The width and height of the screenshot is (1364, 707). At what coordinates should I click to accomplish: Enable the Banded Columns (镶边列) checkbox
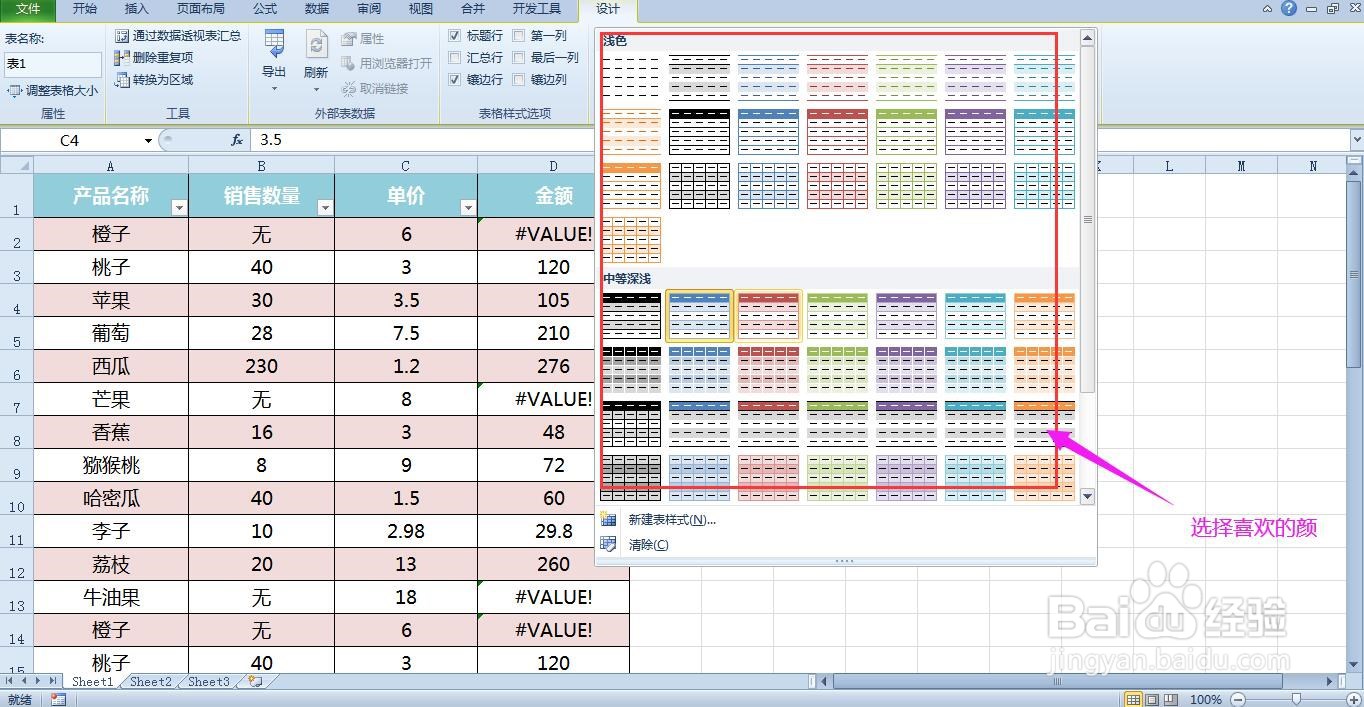point(519,79)
